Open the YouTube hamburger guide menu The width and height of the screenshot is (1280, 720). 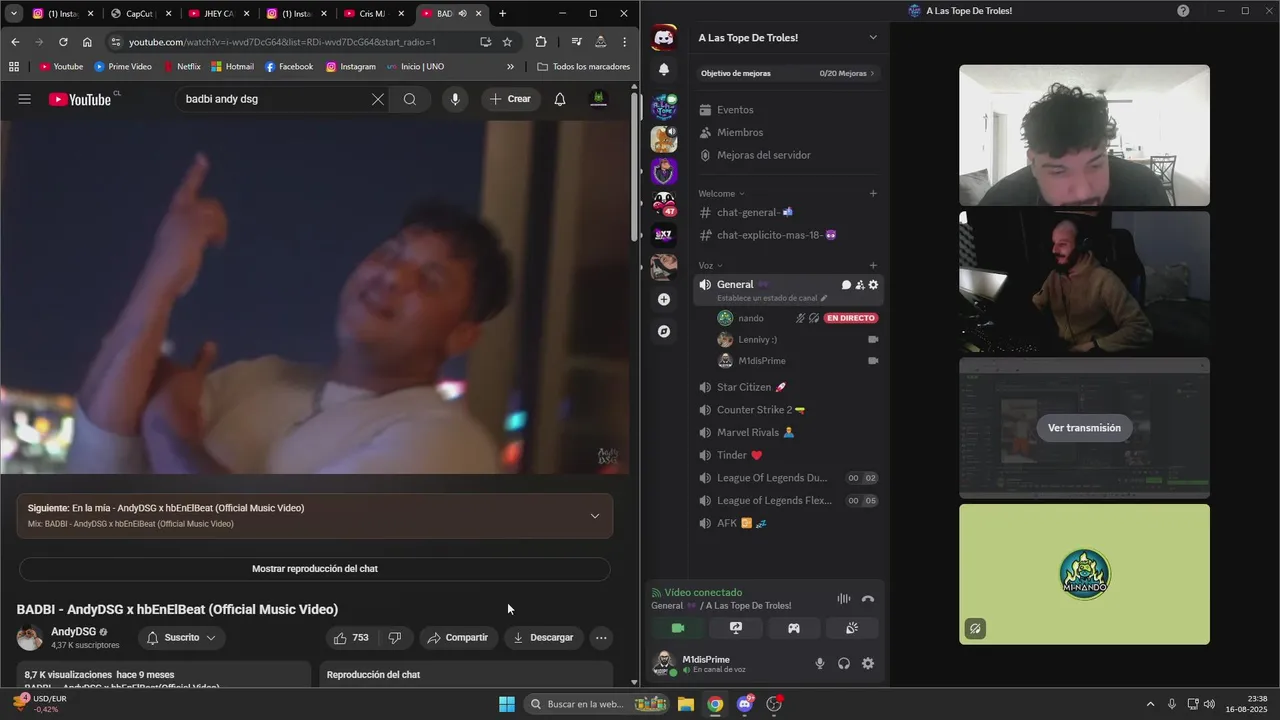click(25, 99)
